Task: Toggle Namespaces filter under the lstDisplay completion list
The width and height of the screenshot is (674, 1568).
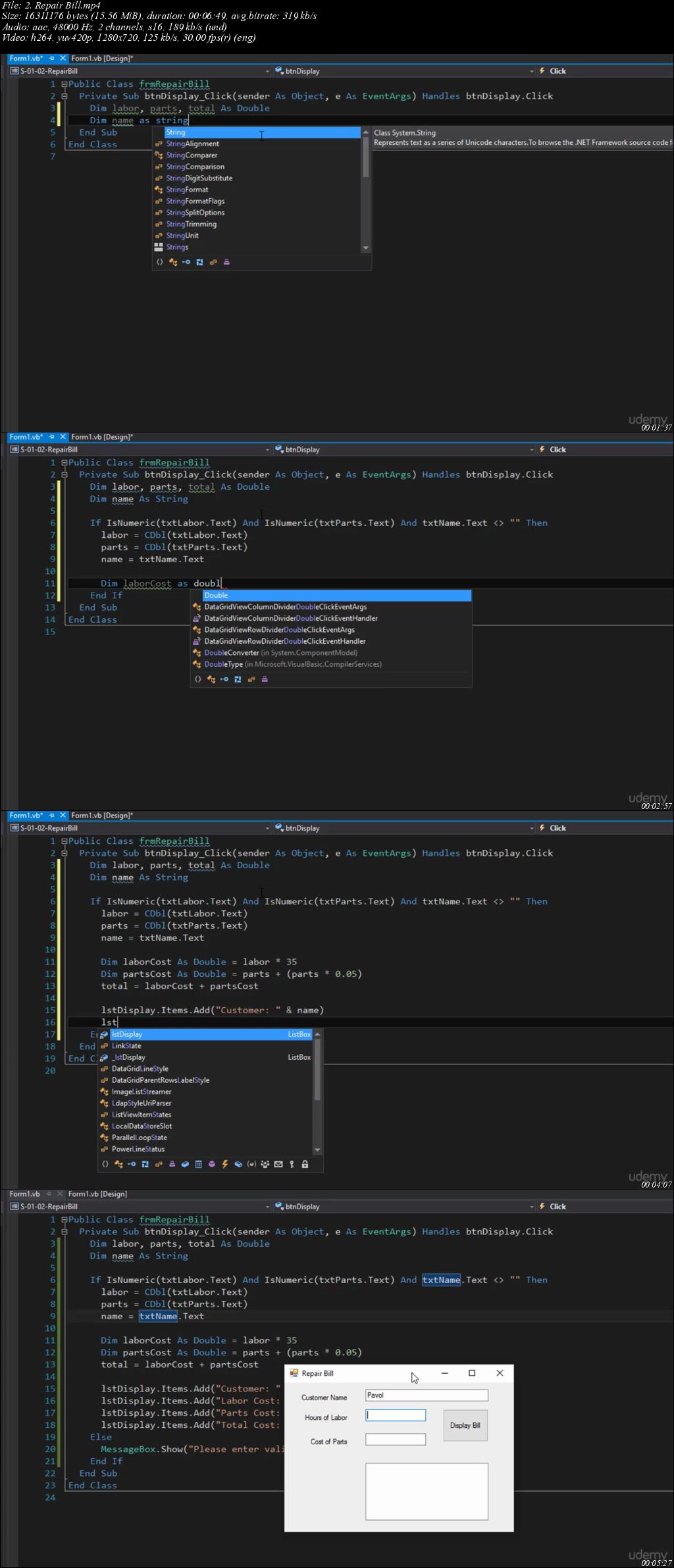Action: (105, 1164)
